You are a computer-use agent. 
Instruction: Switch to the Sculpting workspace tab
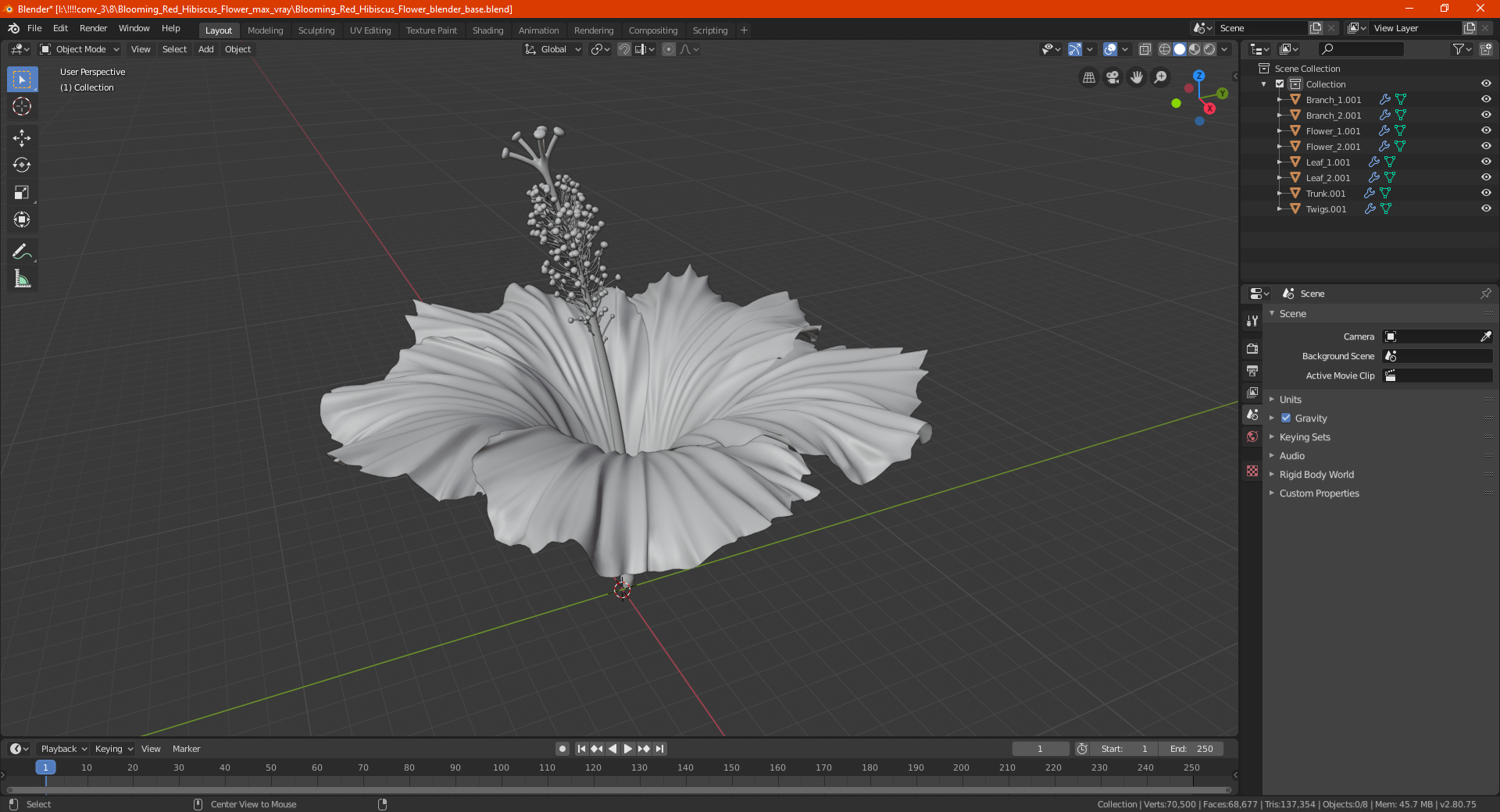coord(316,30)
